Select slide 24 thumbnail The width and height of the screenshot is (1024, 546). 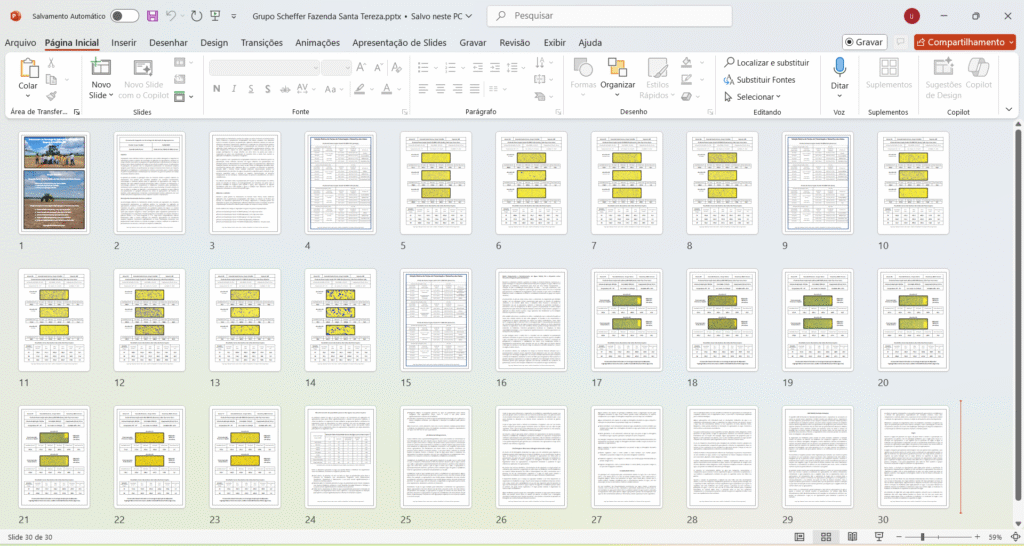tap(340, 457)
